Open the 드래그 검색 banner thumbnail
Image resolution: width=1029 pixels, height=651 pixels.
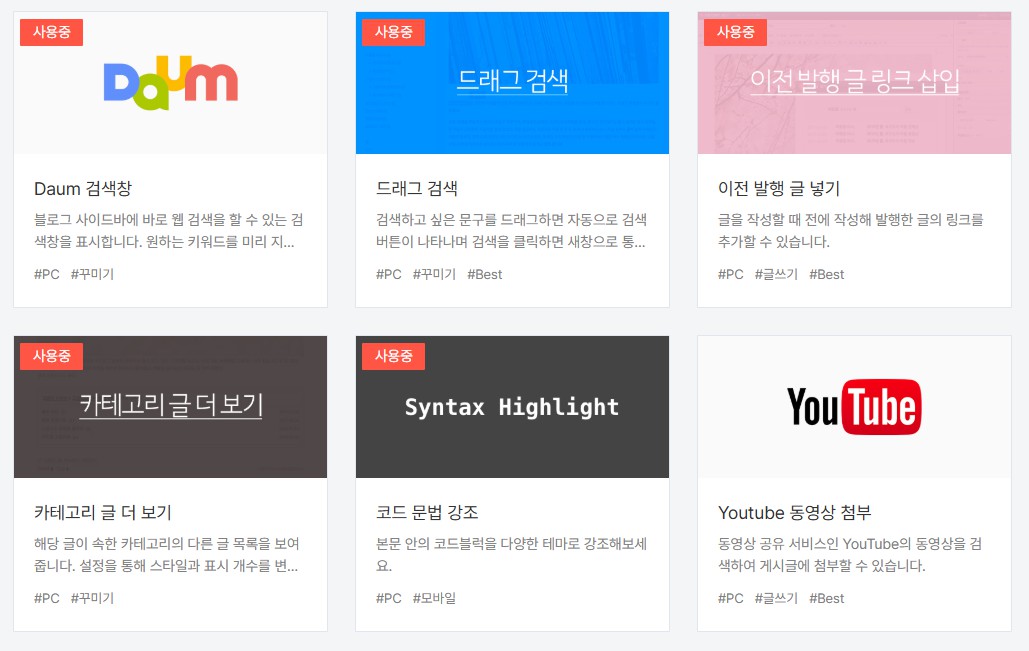click(x=512, y=83)
